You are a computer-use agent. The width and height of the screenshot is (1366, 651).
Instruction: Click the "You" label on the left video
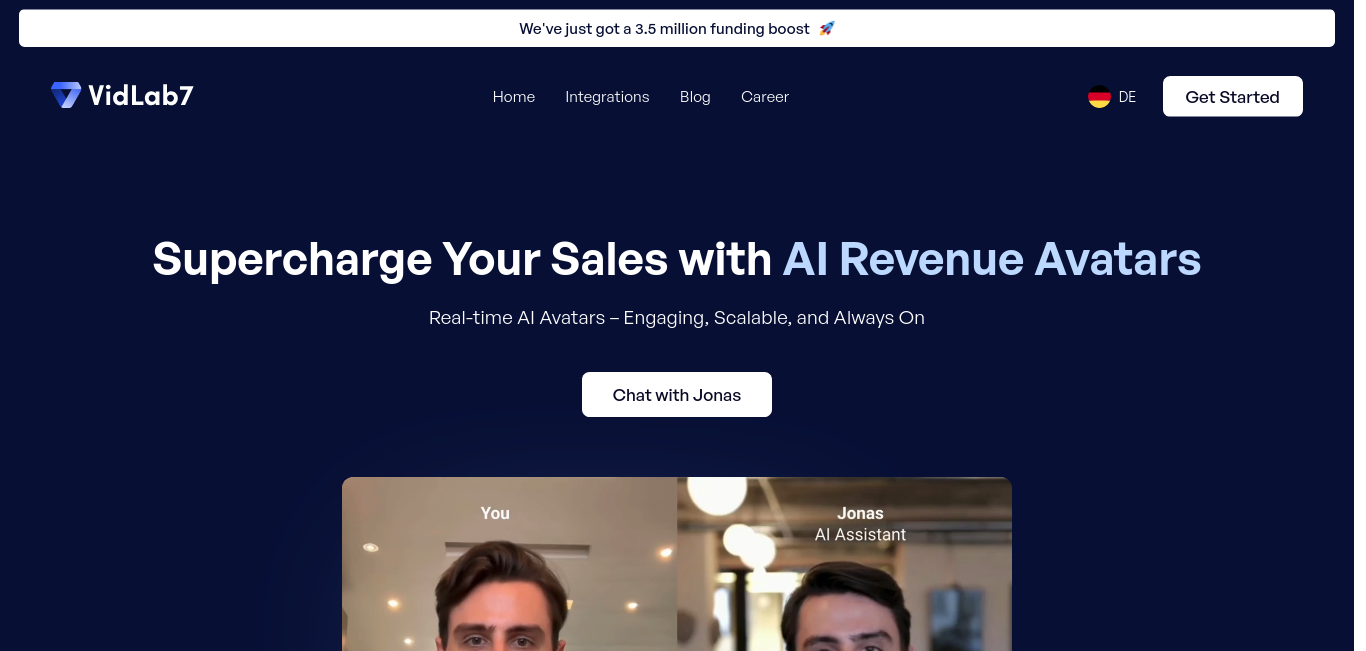coord(495,513)
